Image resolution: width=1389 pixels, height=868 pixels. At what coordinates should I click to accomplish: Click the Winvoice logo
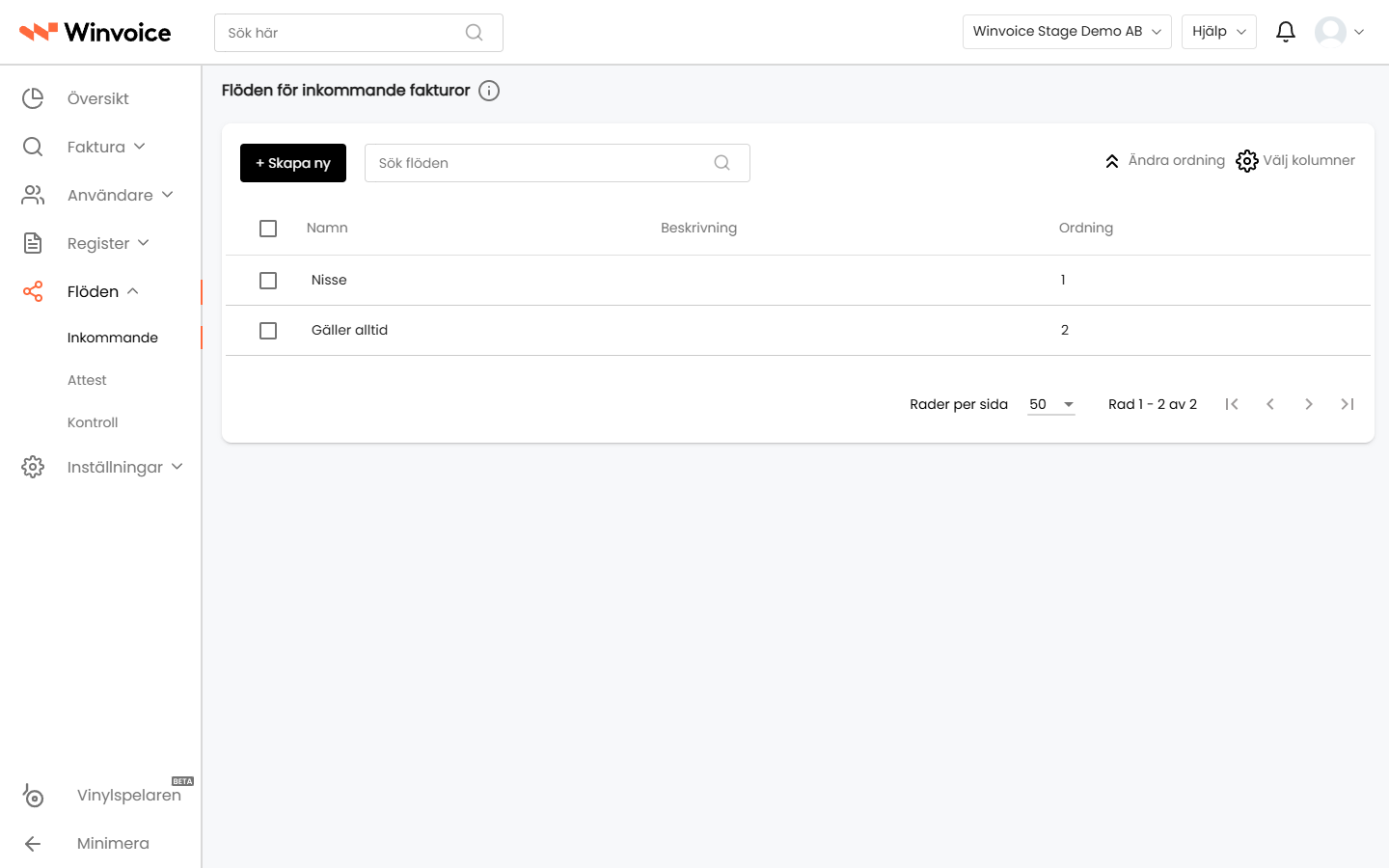pyautogui.click(x=95, y=33)
